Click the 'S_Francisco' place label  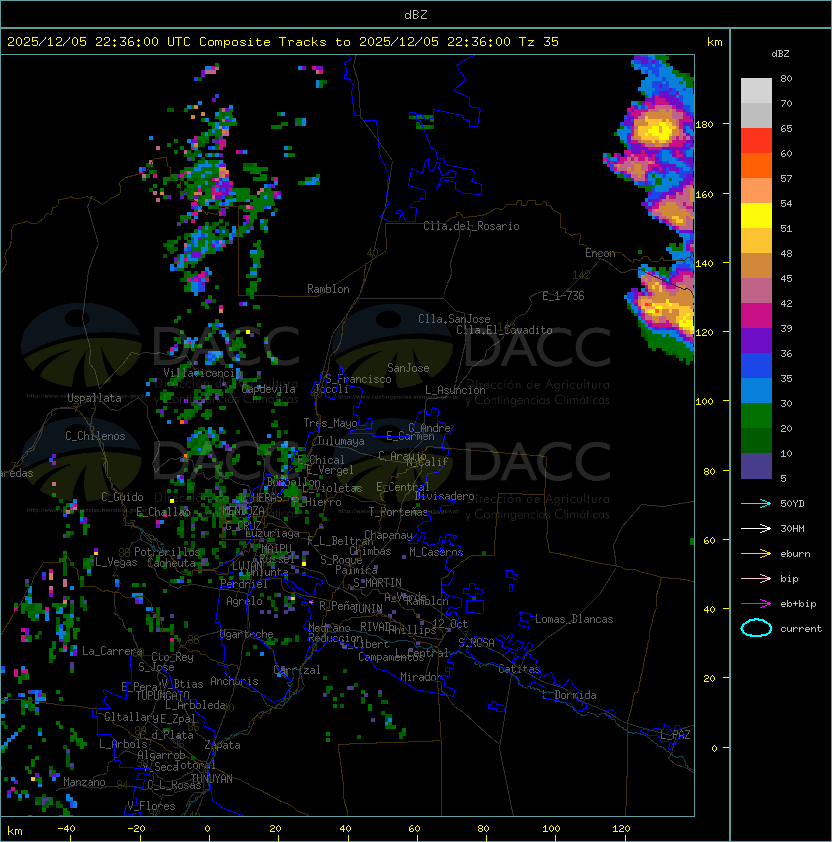[358, 379]
